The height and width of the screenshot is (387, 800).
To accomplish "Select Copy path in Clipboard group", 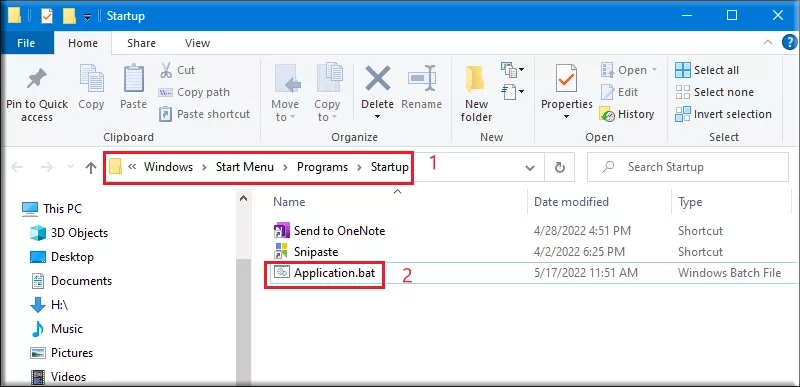I will [194, 92].
